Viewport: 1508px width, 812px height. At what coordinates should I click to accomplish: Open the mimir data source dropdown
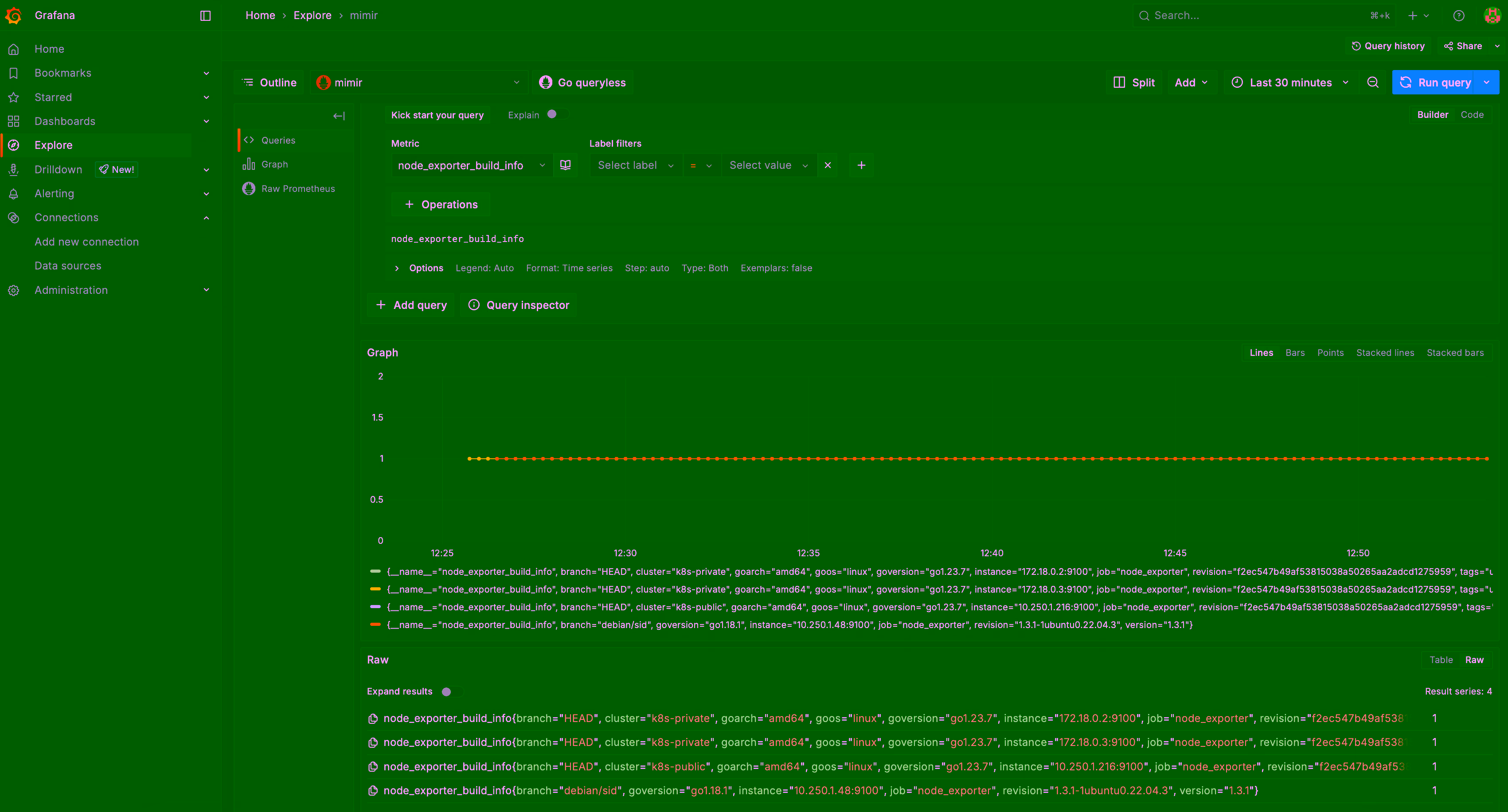pos(418,82)
